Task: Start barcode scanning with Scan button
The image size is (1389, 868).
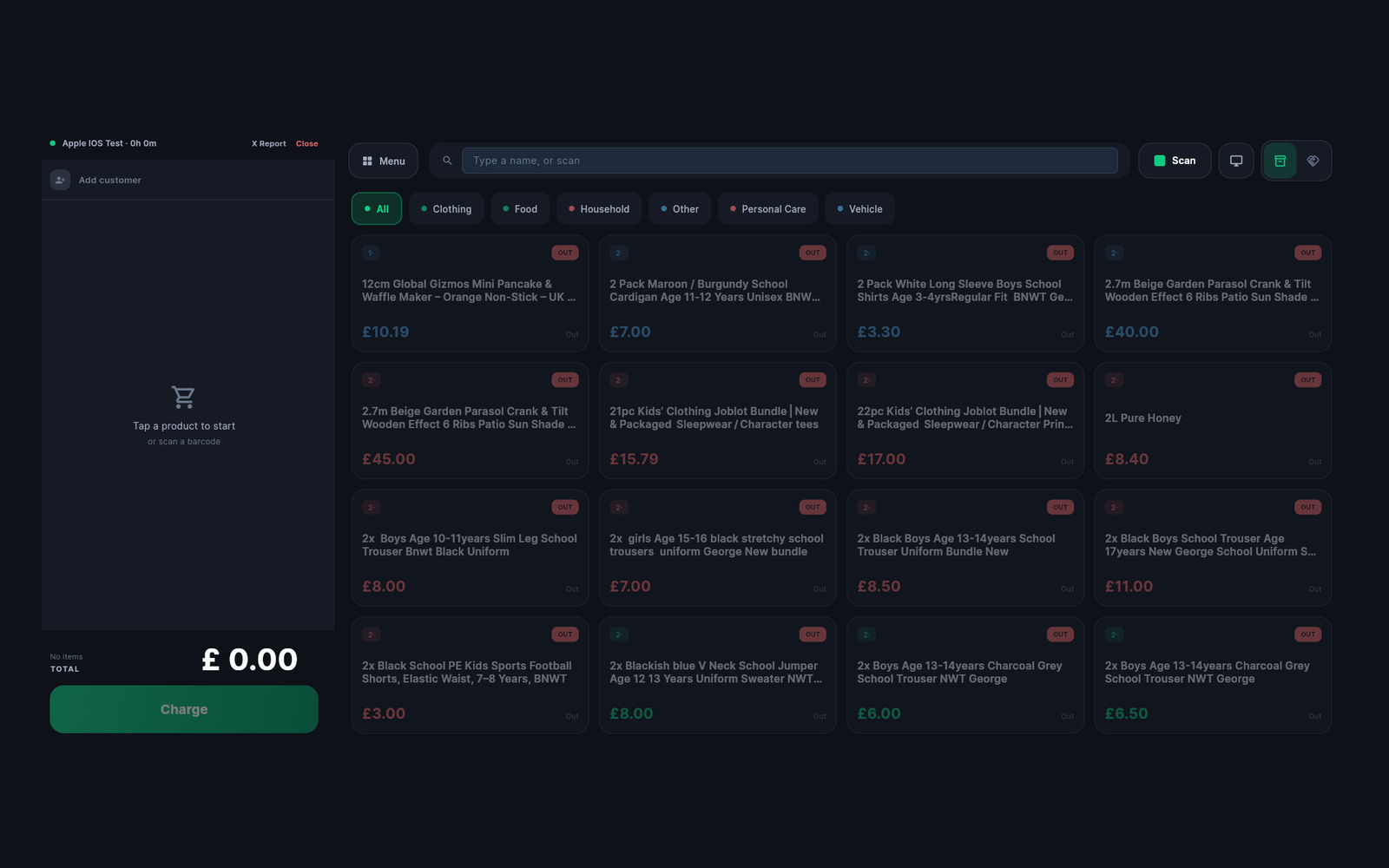Action: 1175,161
